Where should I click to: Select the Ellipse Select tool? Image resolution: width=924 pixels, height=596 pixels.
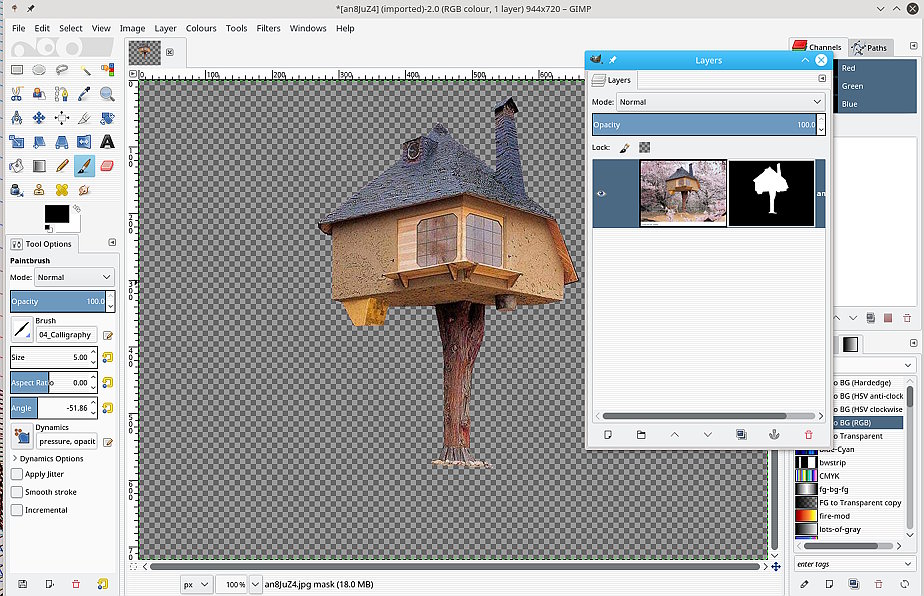39,70
